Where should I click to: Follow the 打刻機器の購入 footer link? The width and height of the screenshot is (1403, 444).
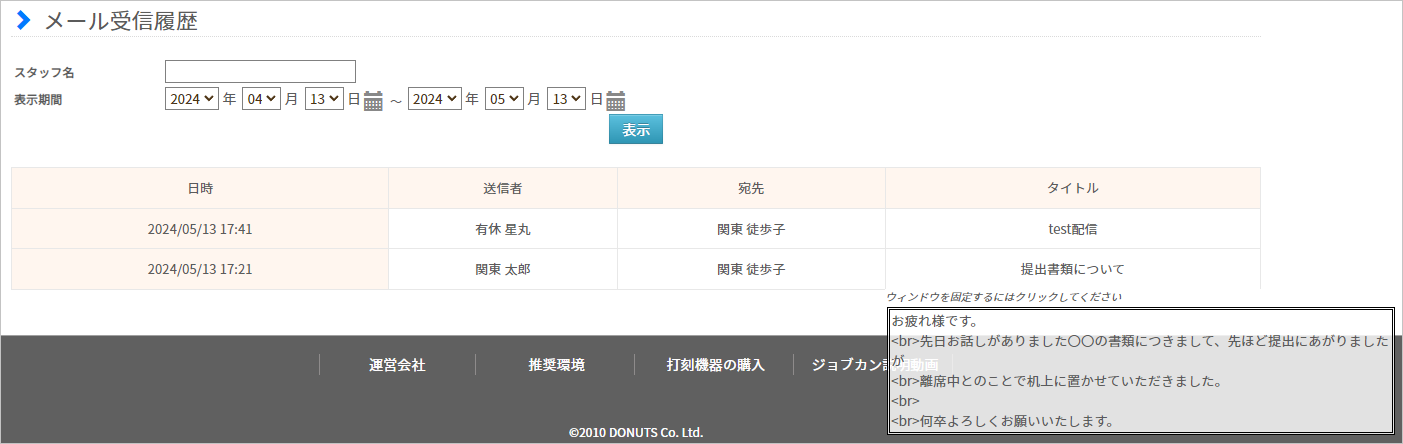[715, 365]
